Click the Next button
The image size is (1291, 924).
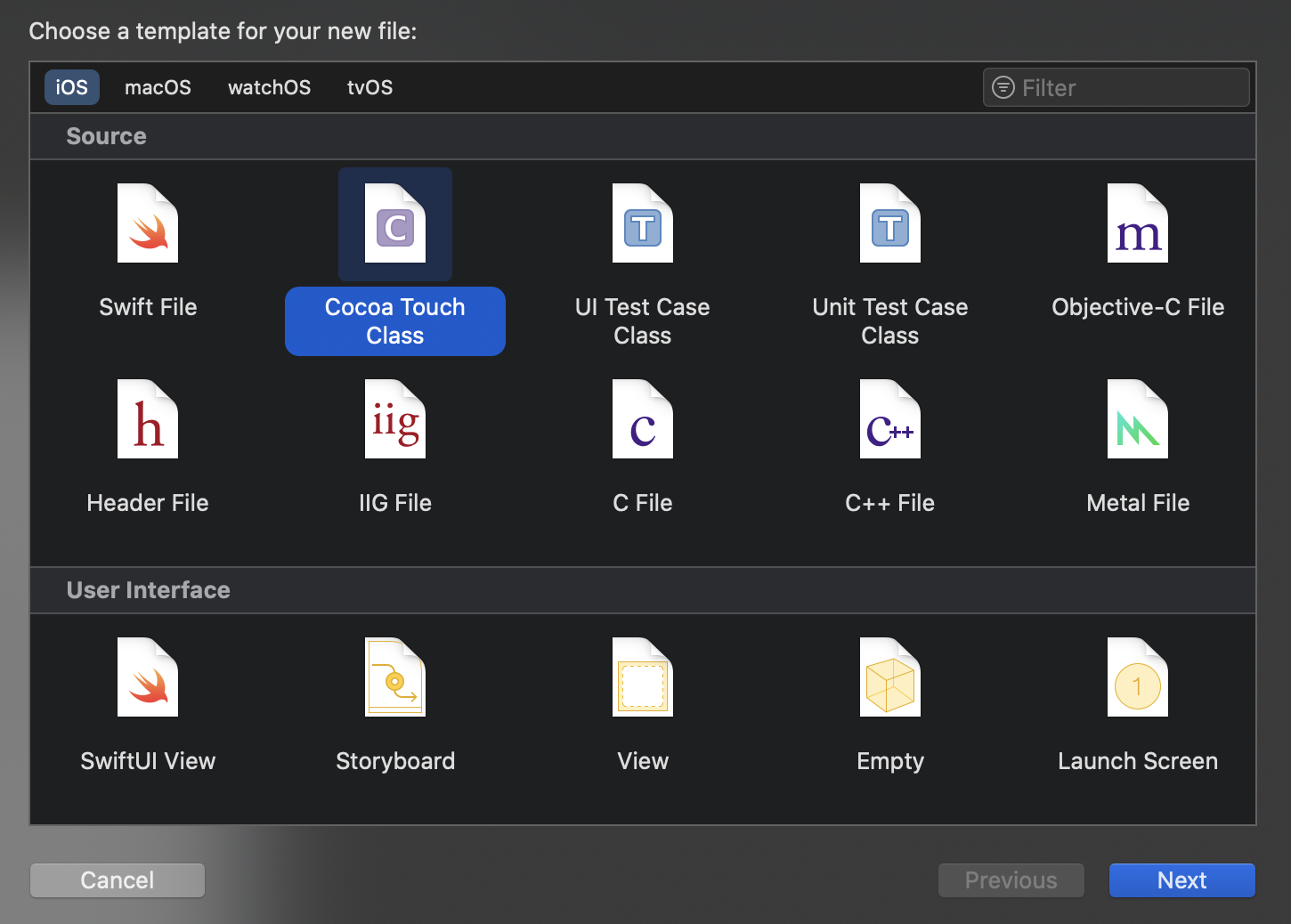click(x=1182, y=880)
